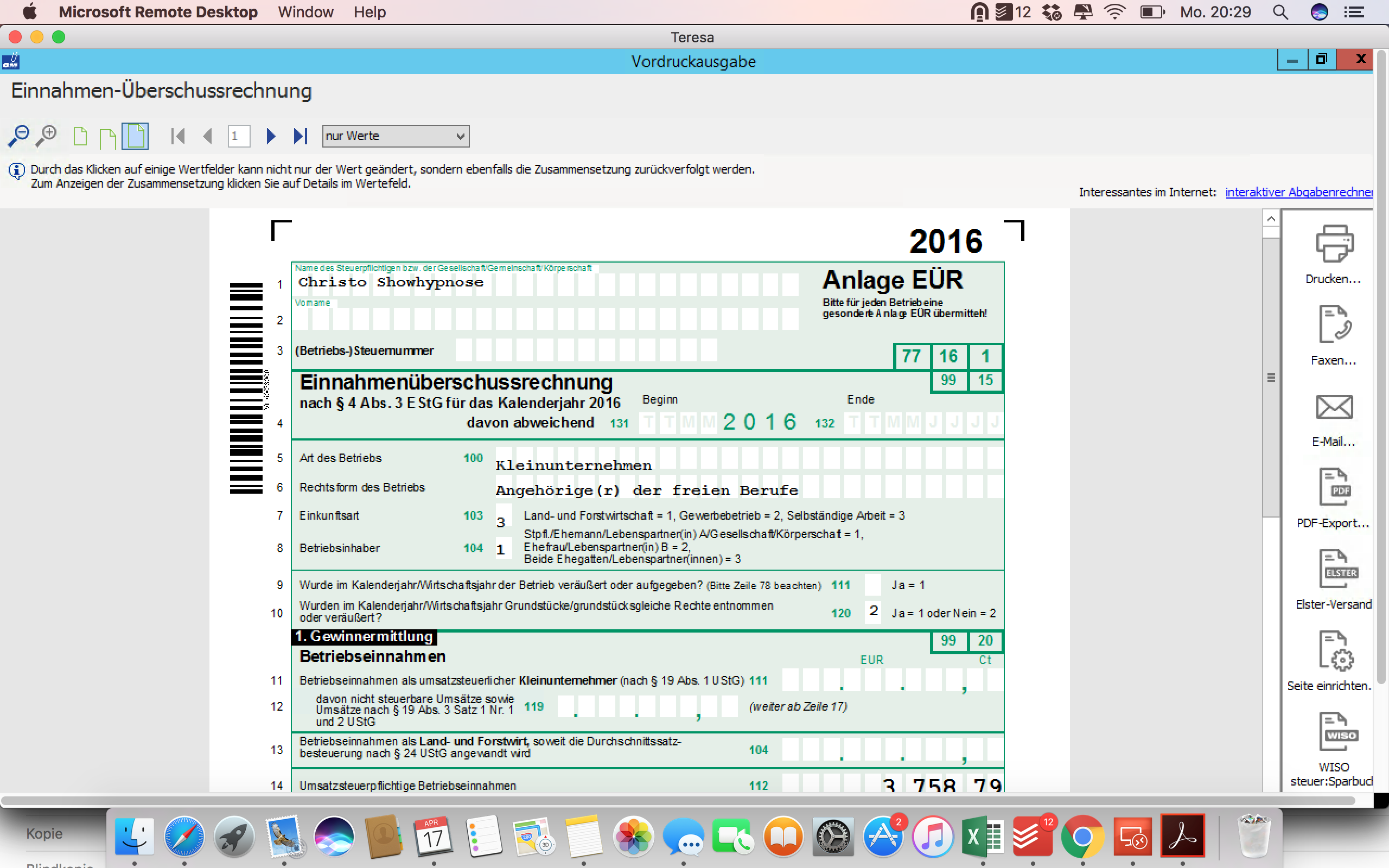Viewport: 1389px width, 868px height.
Task: Click 'Angehörige(r) der freien Berufe' value
Action: [x=647, y=490]
